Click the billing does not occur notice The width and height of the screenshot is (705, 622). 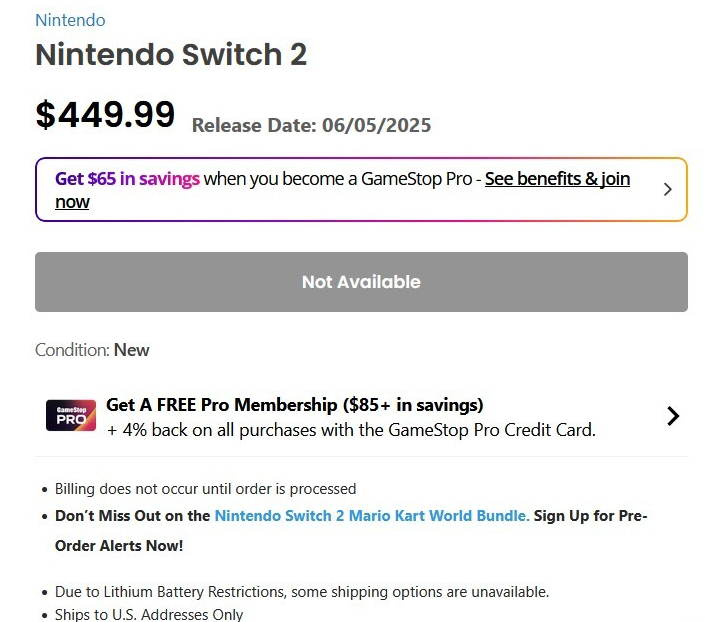click(x=205, y=489)
